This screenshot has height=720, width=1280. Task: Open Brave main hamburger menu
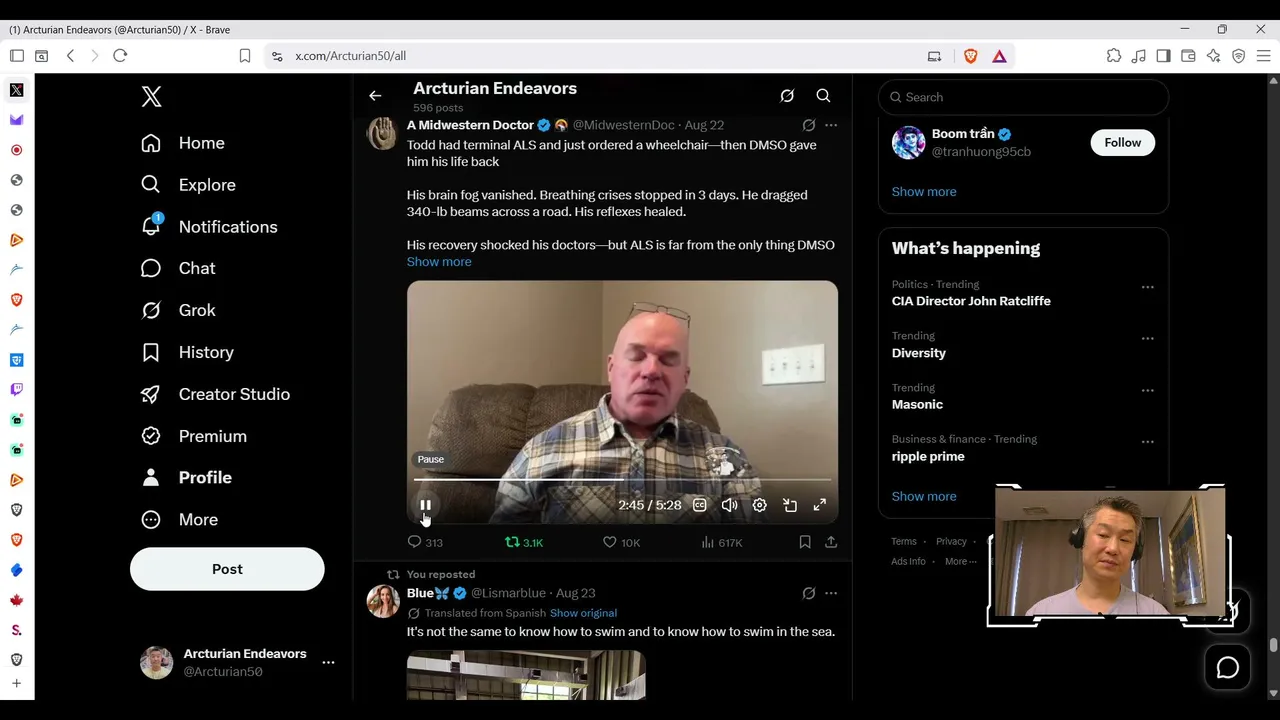click(1263, 56)
